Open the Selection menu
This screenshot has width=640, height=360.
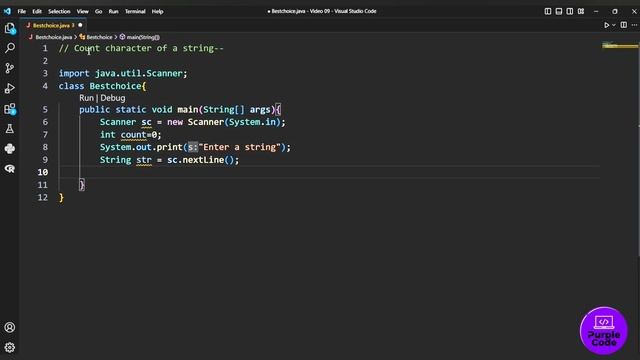pyautogui.click(x=59, y=11)
